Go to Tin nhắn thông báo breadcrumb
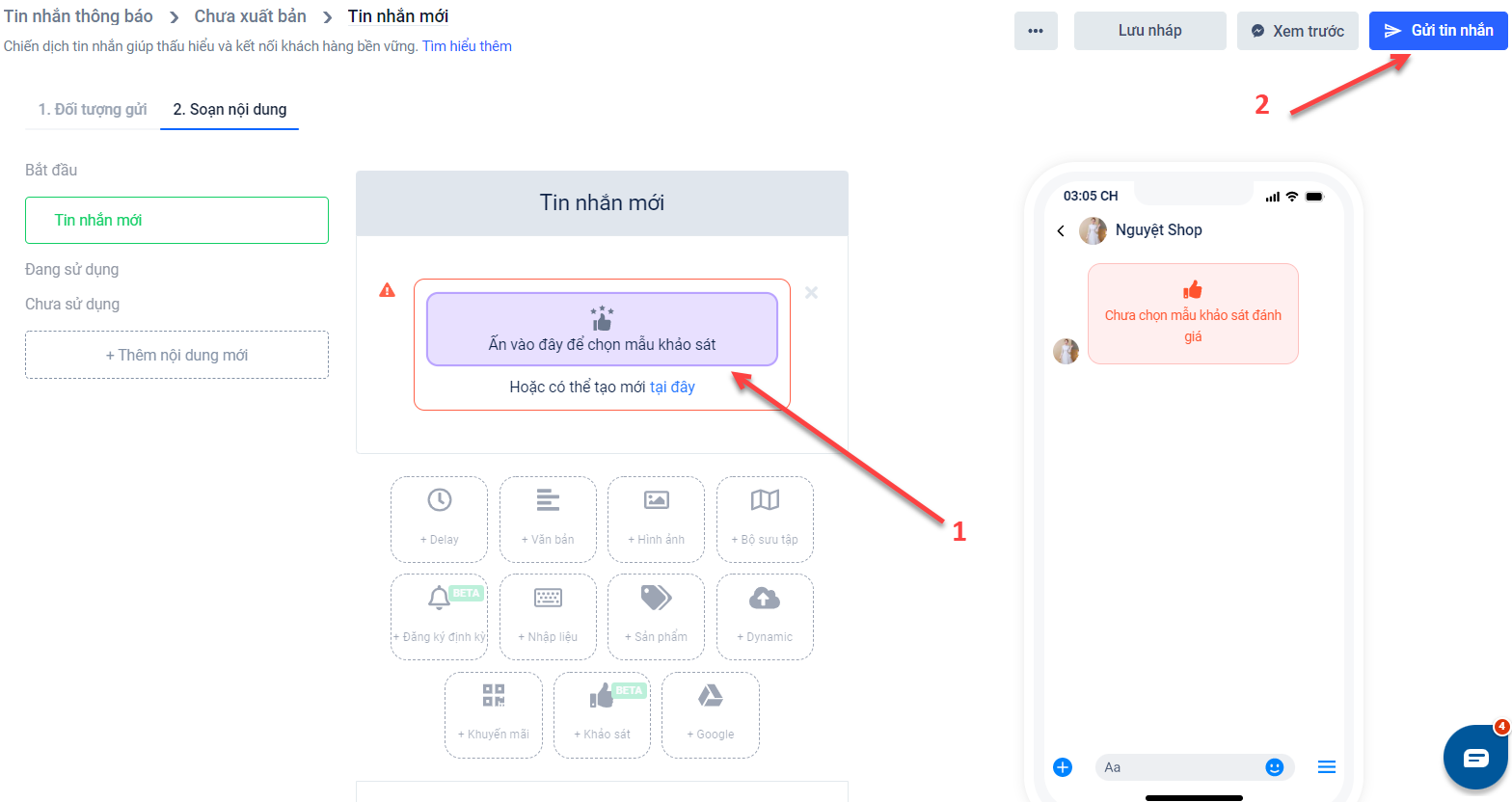The image size is (1512, 802). [x=78, y=16]
